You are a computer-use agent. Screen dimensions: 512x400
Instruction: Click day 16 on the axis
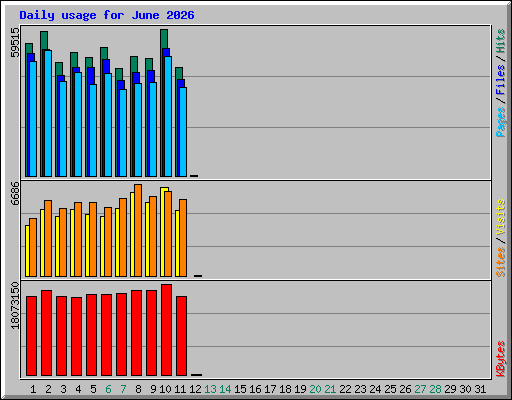pos(255,389)
